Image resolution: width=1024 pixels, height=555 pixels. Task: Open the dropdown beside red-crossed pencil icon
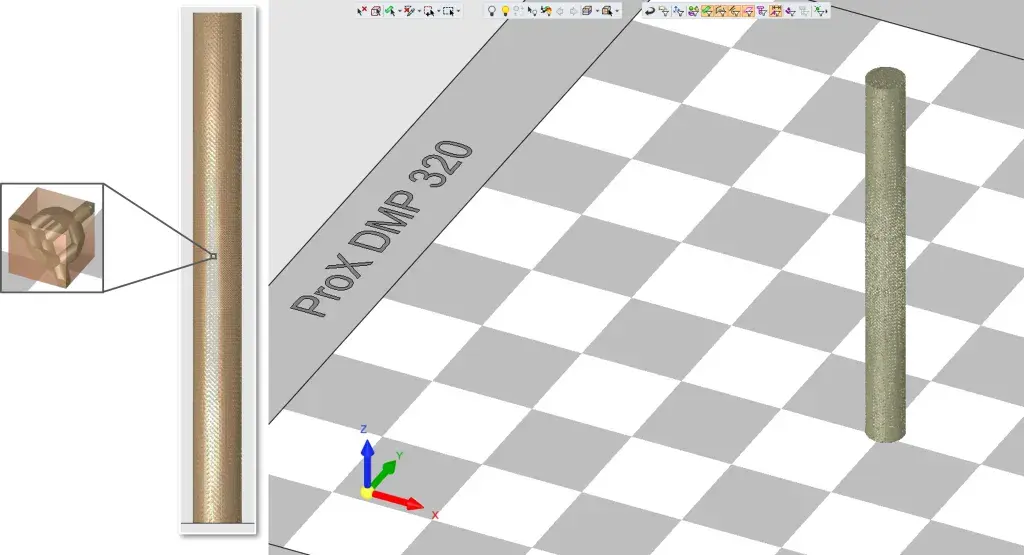419,11
